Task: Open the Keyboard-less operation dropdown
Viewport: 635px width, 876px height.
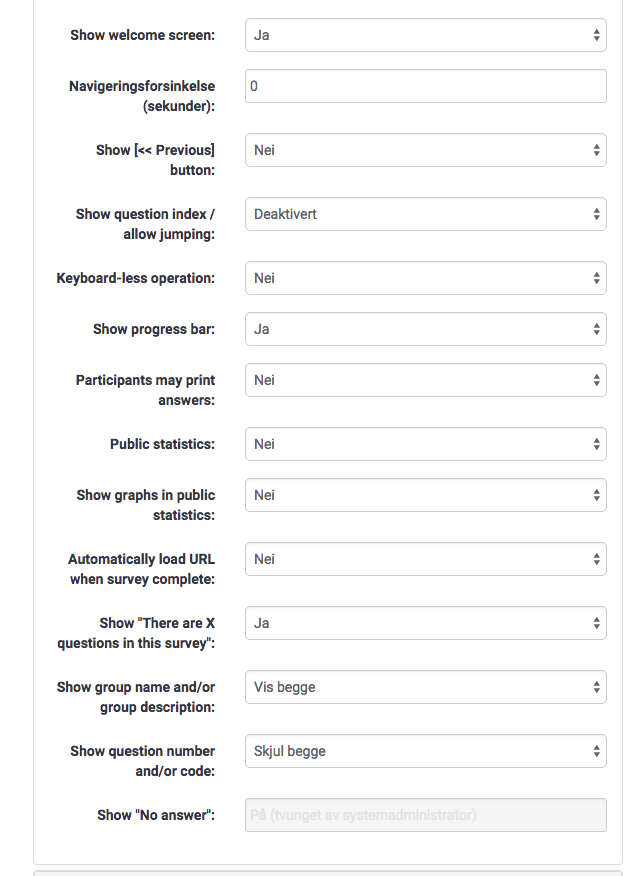Action: pos(425,278)
